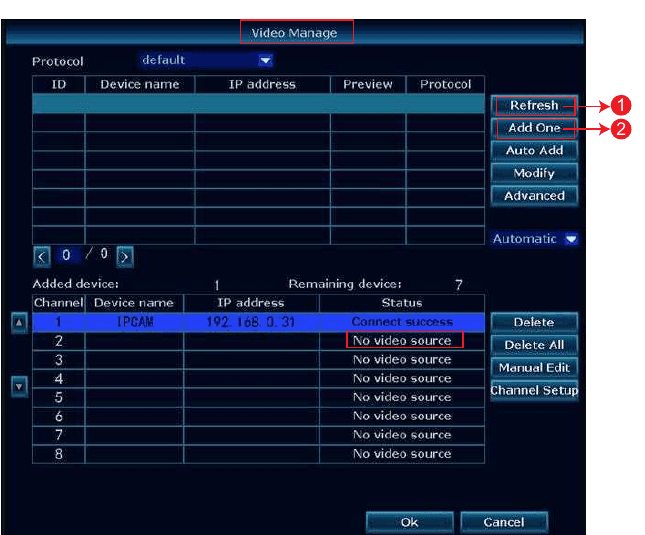Click the Auto Add button
The height and width of the screenshot is (535, 645).
(534, 151)
